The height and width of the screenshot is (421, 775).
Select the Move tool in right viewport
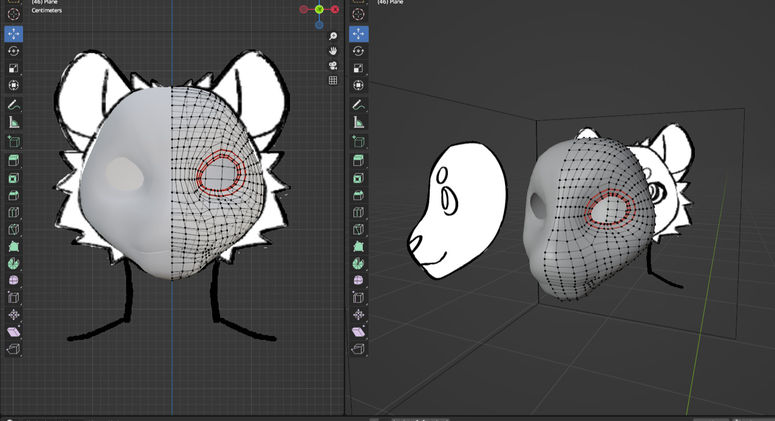[358, 34]
